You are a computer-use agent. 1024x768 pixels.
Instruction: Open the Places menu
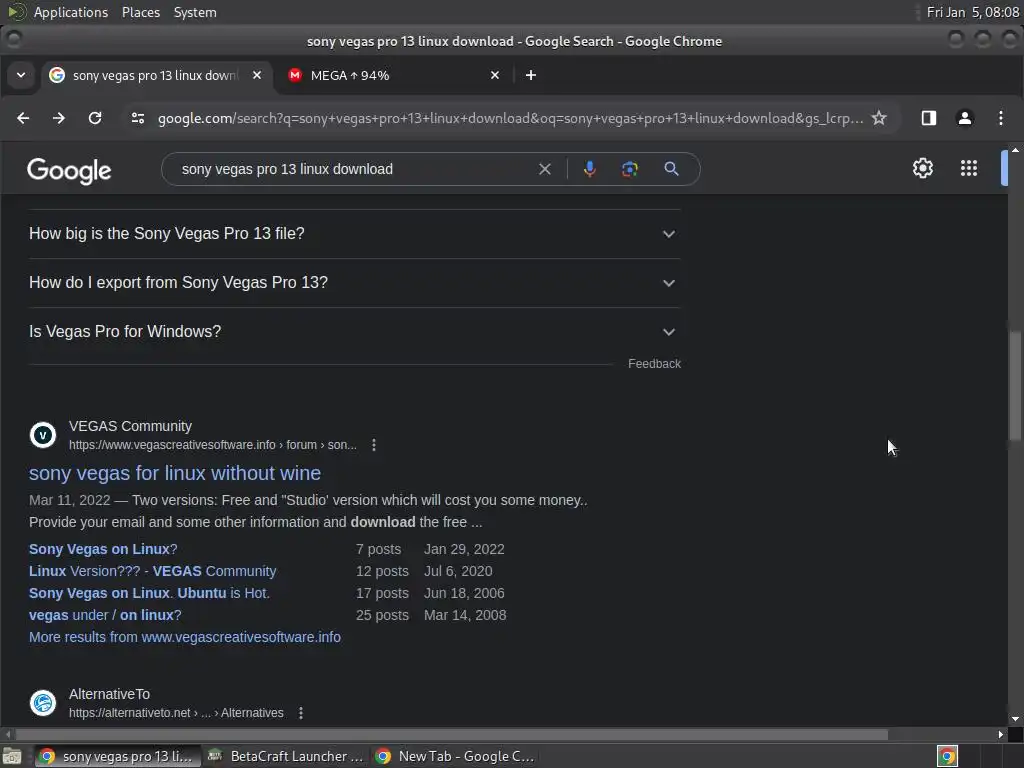point(141,12)
